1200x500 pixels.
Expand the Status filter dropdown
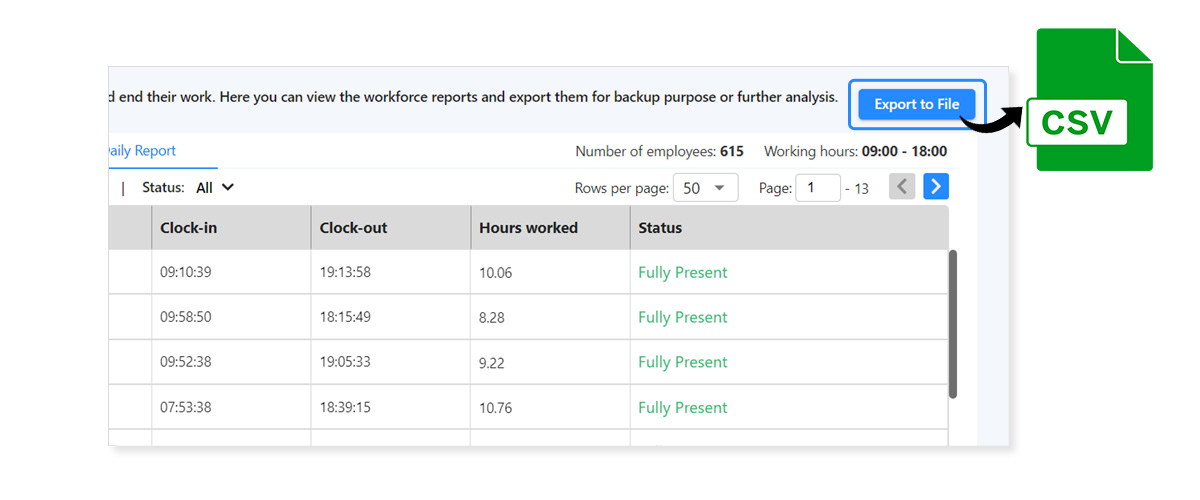click(x=215, y=187)
